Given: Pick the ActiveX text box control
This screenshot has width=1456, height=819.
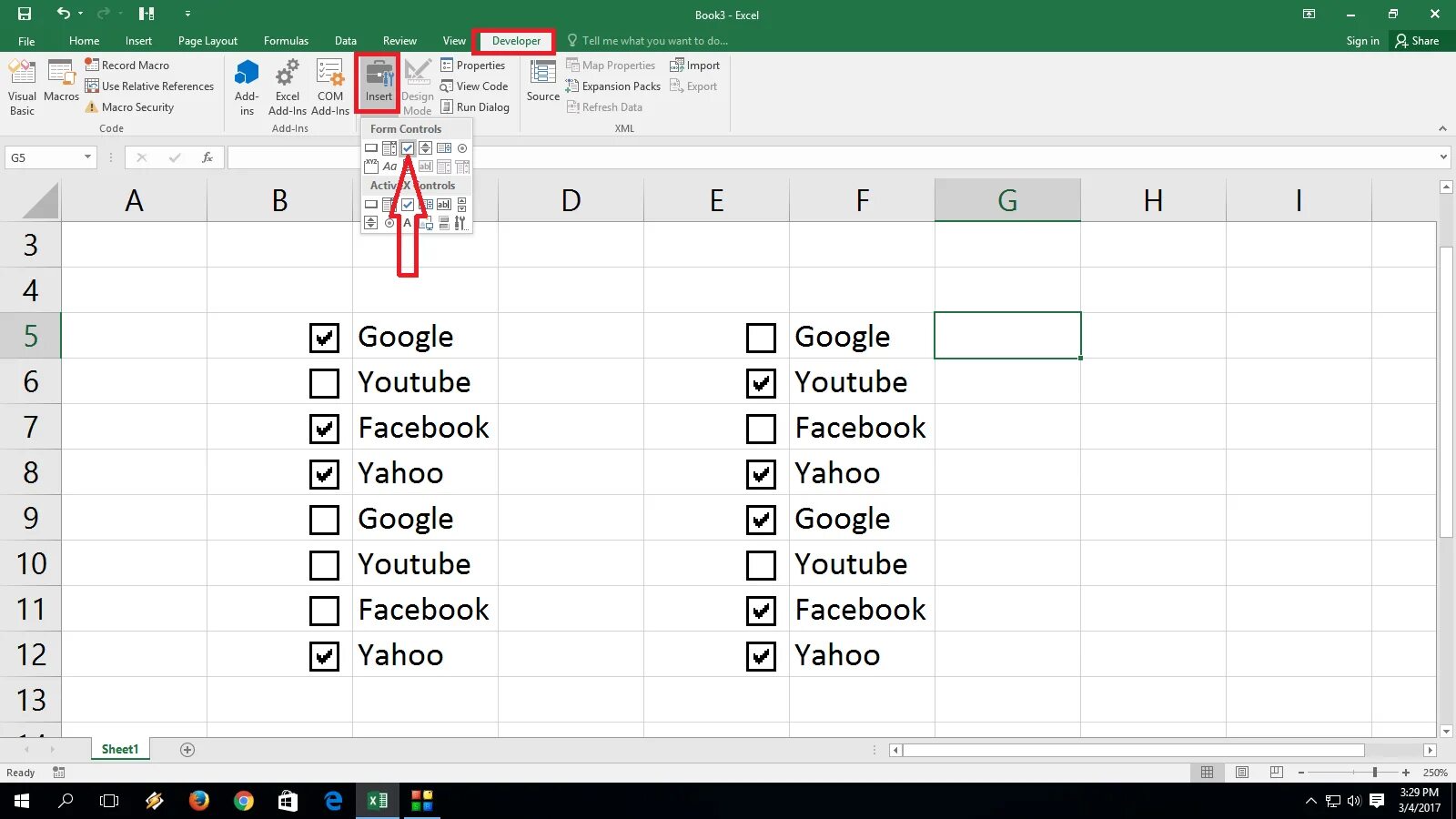Looking at the screenshot, I should (x=444, y=205).
